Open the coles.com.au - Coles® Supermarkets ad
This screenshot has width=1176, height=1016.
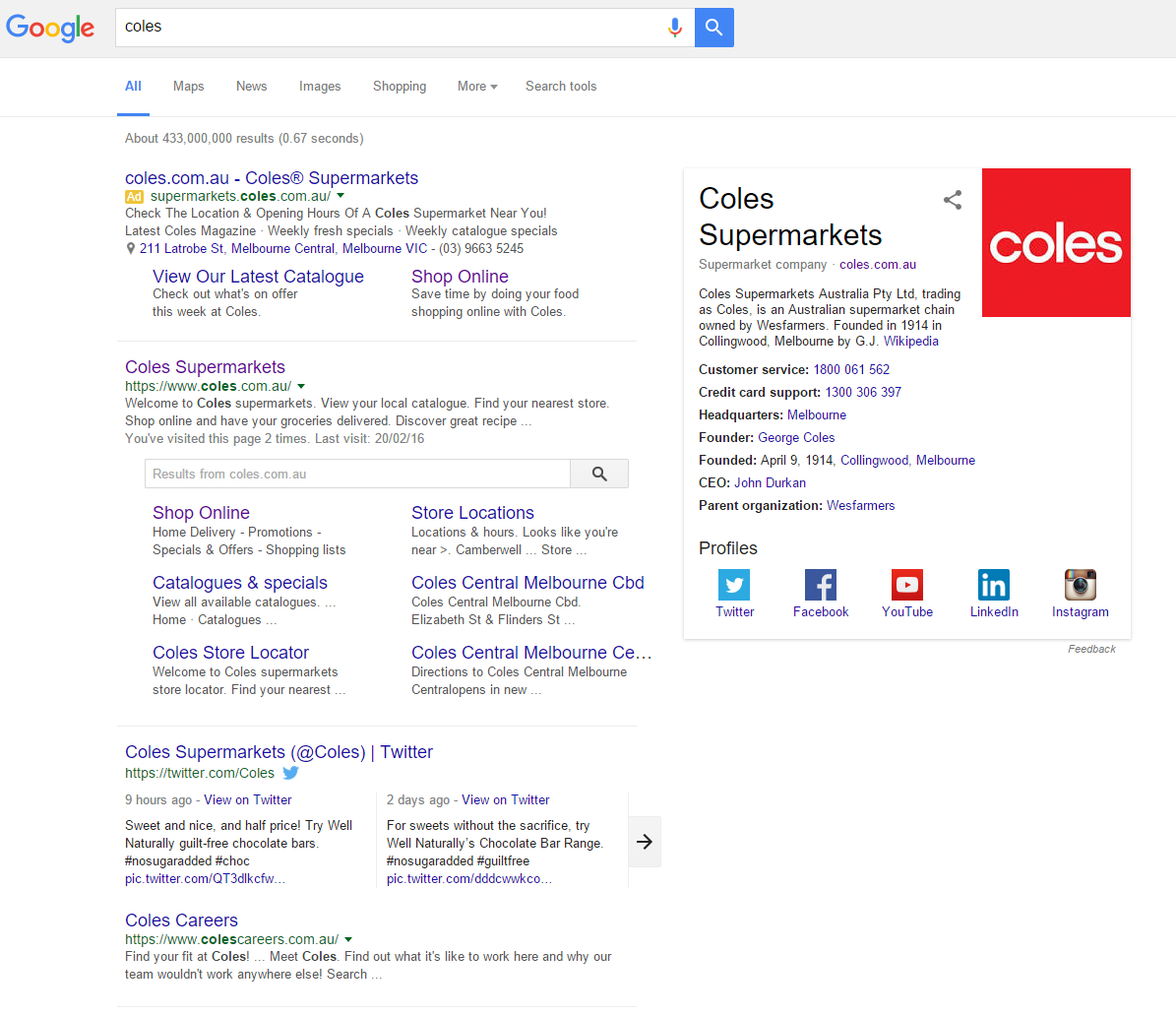pyautogui.click(x=272, y=178)
